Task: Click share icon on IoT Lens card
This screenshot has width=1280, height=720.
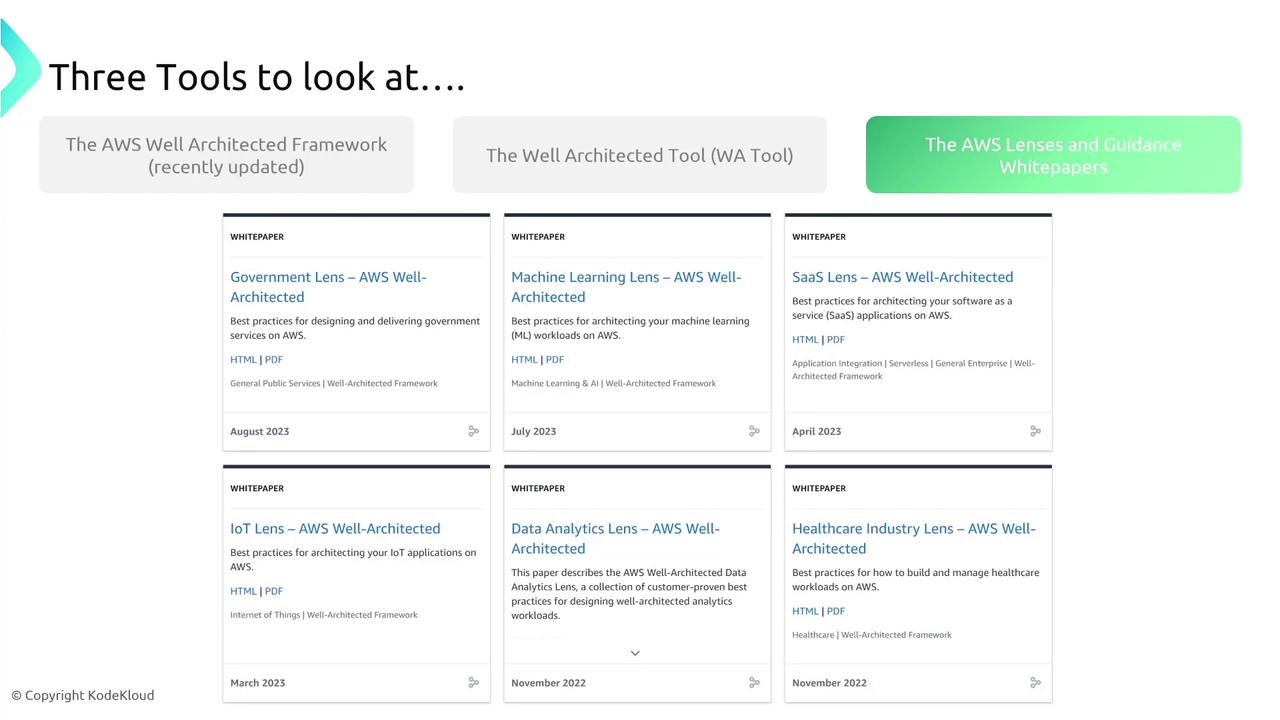Action: 473,683
